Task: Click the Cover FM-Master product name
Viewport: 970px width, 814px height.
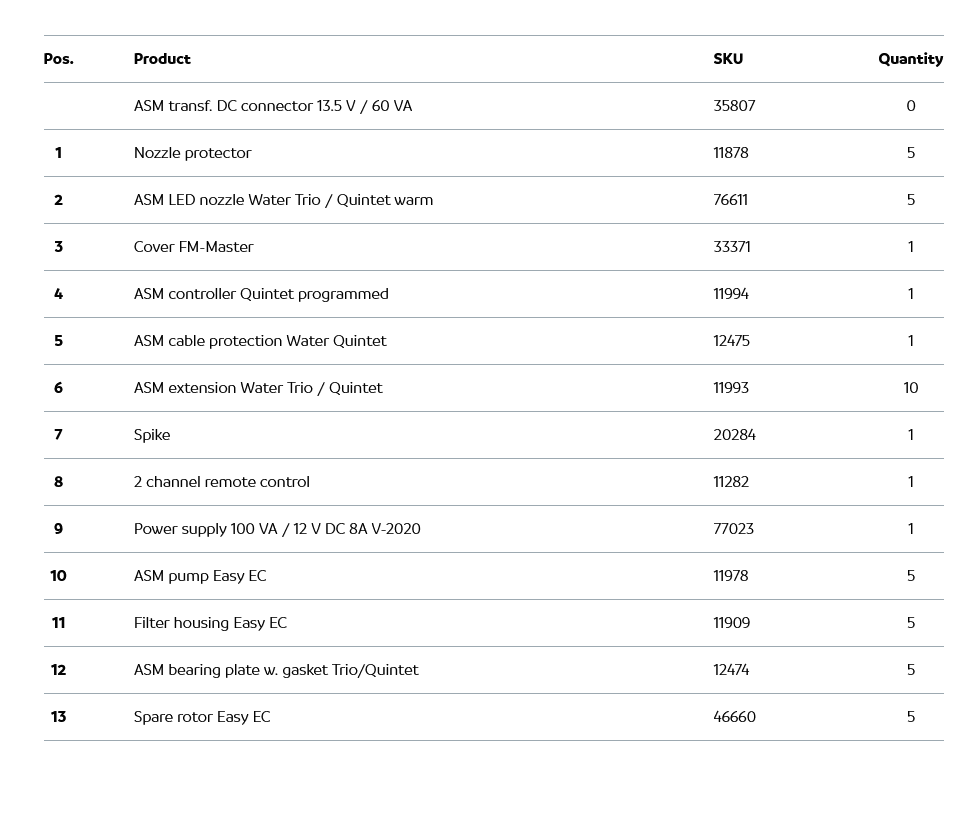Action: (x=193, y=247)
